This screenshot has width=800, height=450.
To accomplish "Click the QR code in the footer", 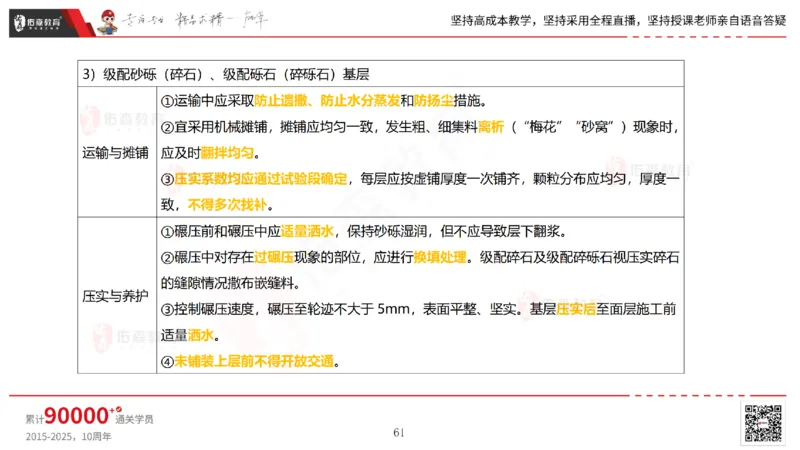I will (x=763, y=423).
